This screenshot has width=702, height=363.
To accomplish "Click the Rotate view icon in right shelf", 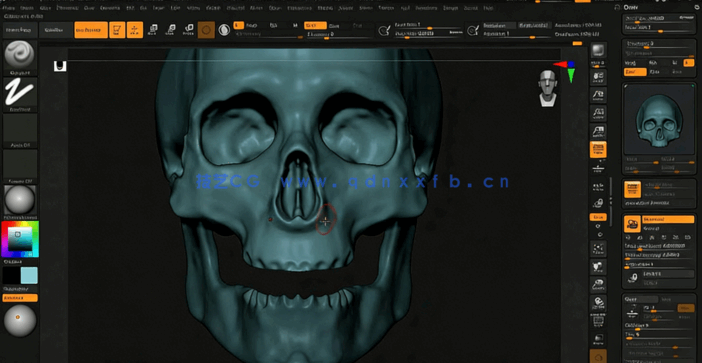I will [598, 303].
